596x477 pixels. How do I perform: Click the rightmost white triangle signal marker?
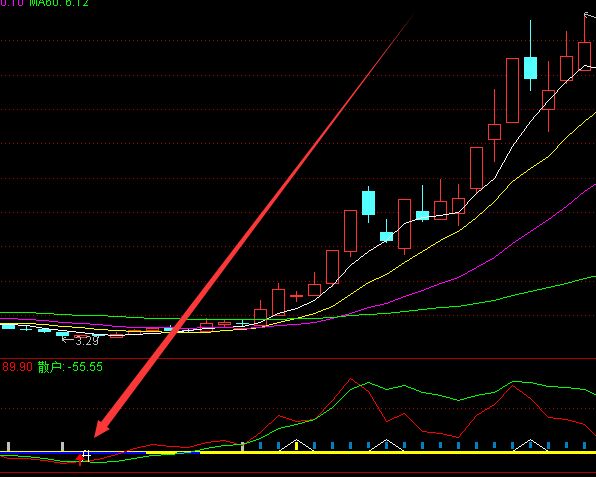pyautogui.click(x=531, y=445)
